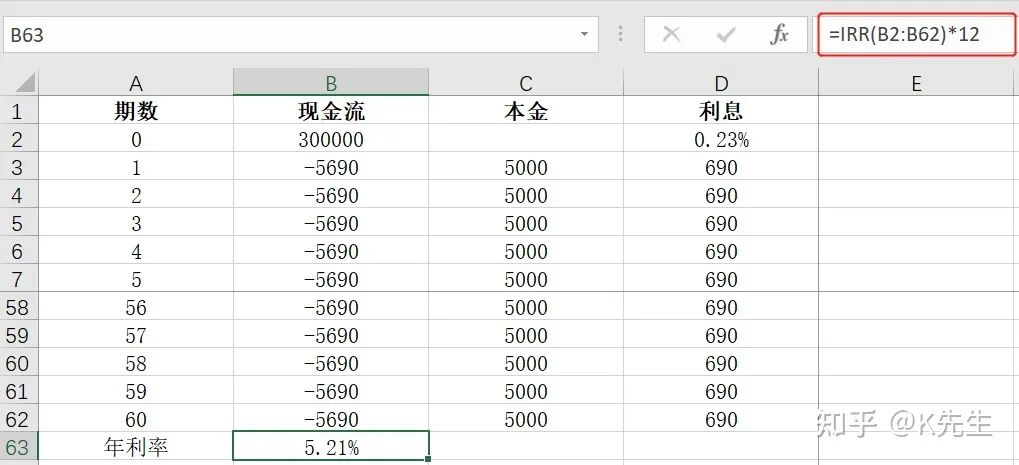Select the -5690 cash flow for period 58
Viewport: 1019px width, 465px height.
331,362
